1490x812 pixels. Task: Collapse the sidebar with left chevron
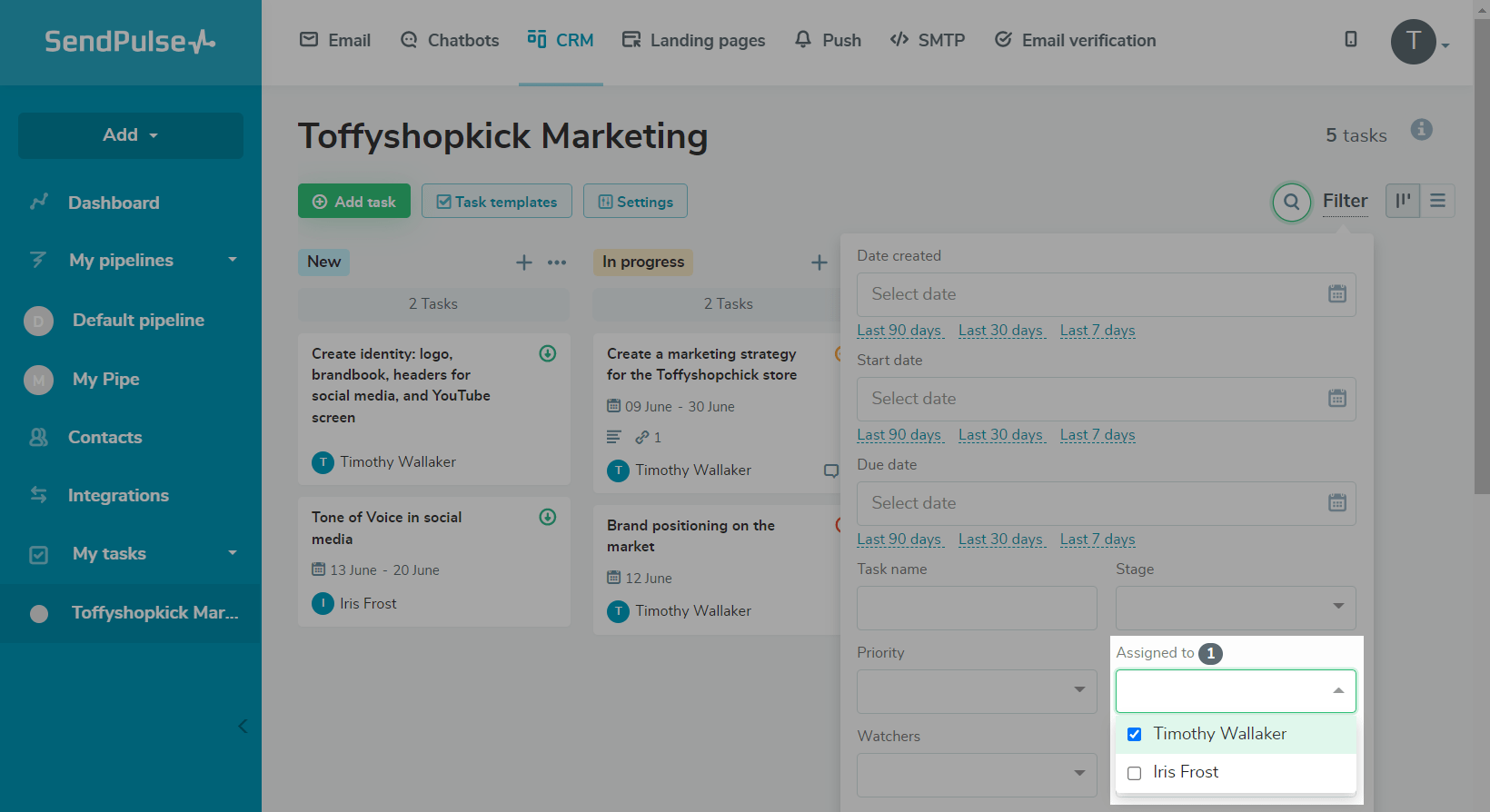243,726
